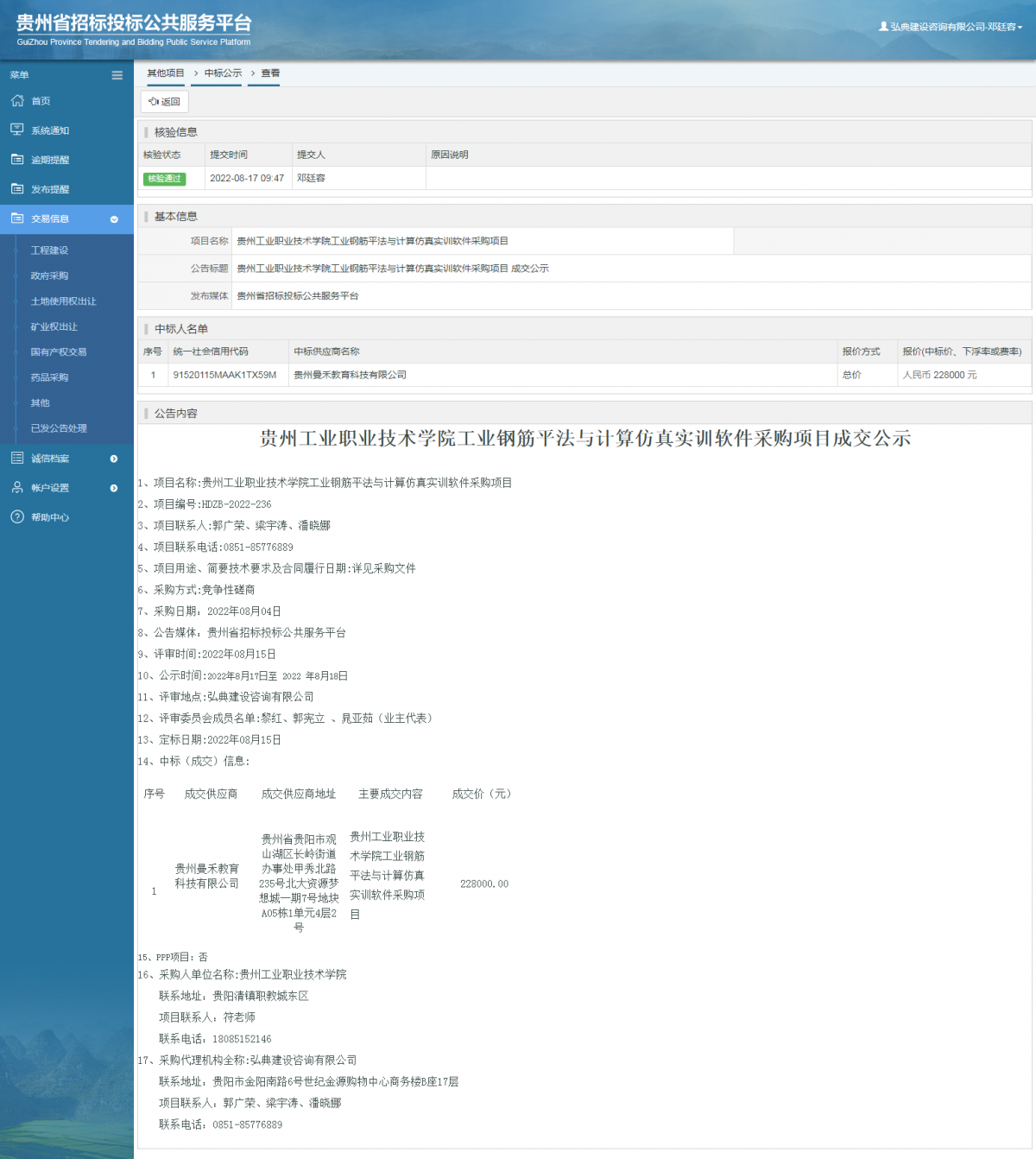Click project number HDZB-2022-236 line

click(205, 504)
